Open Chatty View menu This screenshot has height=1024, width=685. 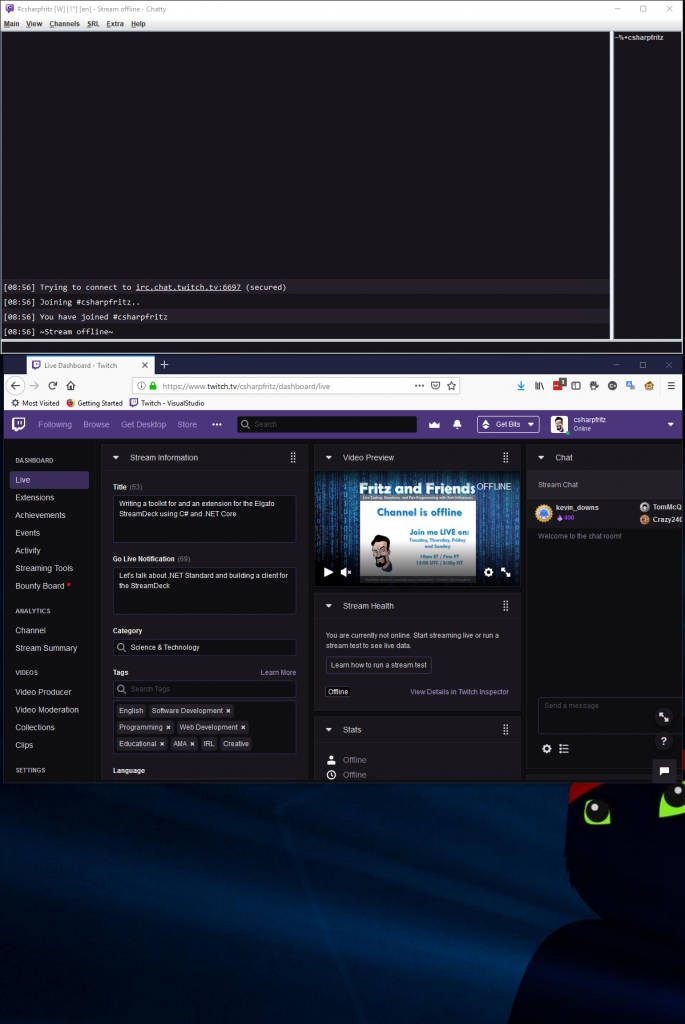(x=34, y=24)
